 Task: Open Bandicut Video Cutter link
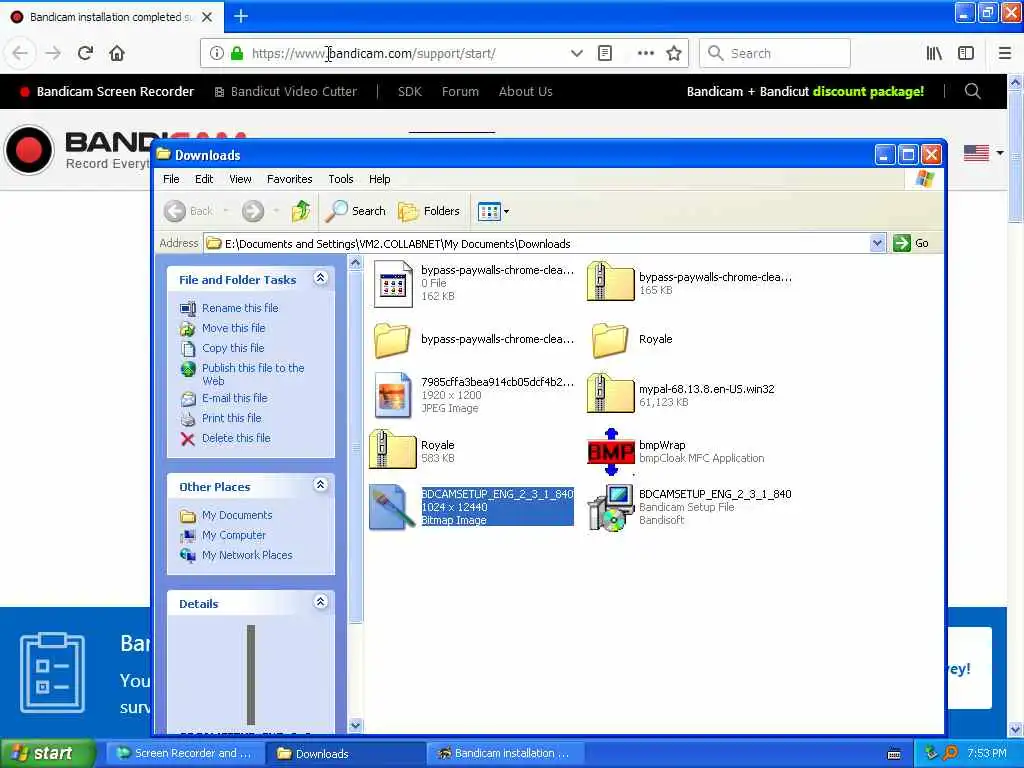286,91
